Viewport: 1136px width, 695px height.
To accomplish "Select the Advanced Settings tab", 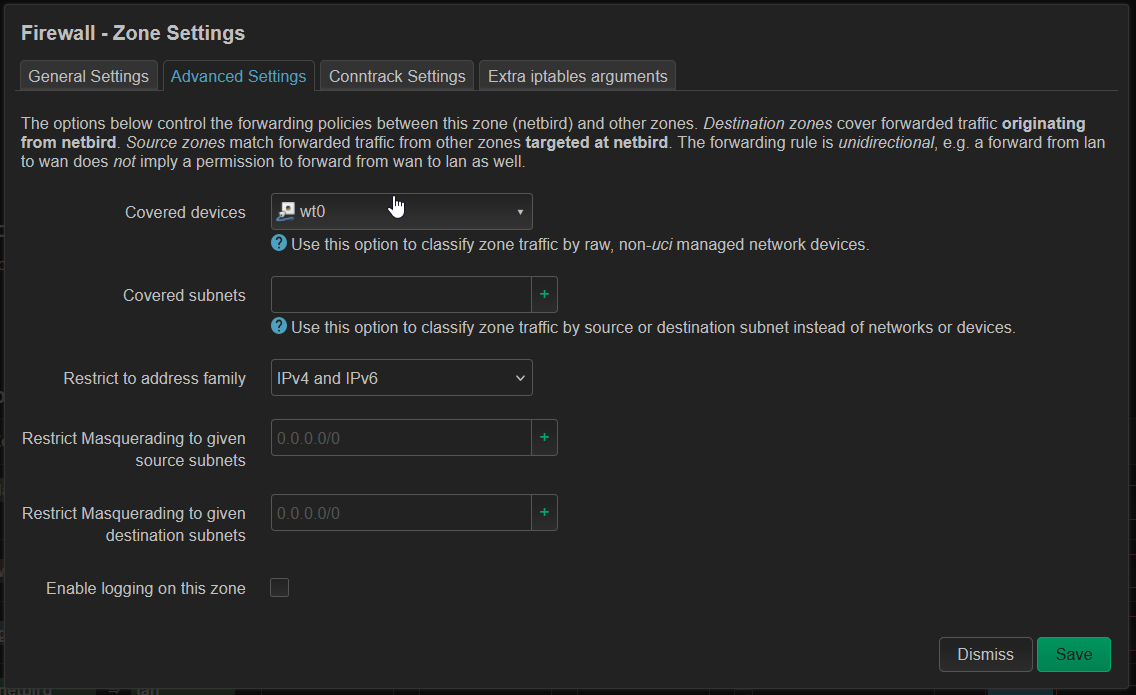I will point(238,76).
